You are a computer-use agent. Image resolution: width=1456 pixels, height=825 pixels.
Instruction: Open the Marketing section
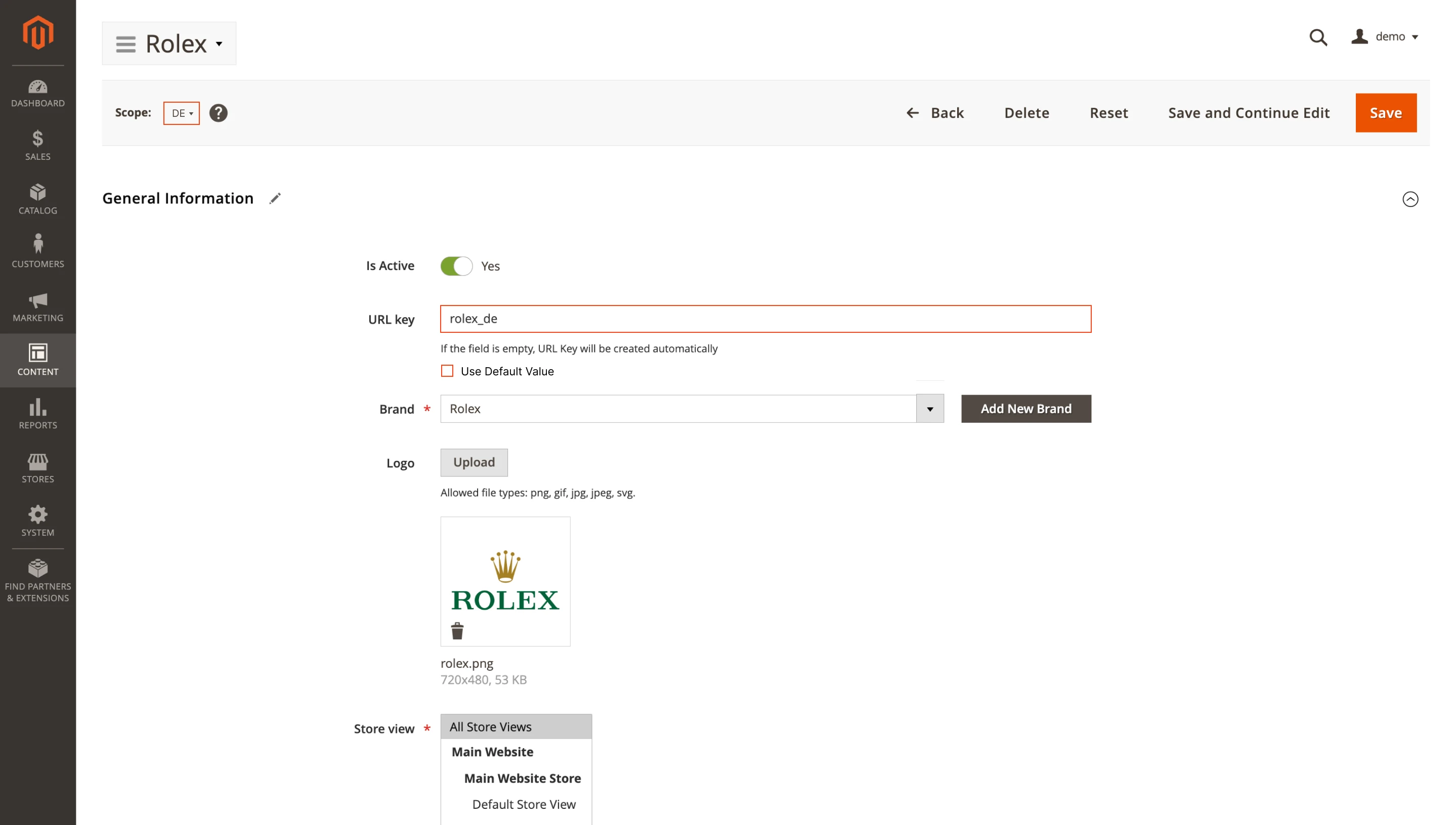point(37,306)
